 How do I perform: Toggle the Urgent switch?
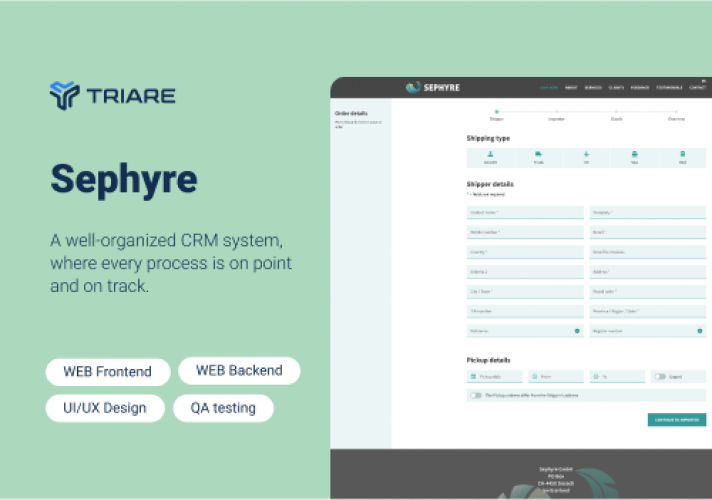tap(660, 376)
